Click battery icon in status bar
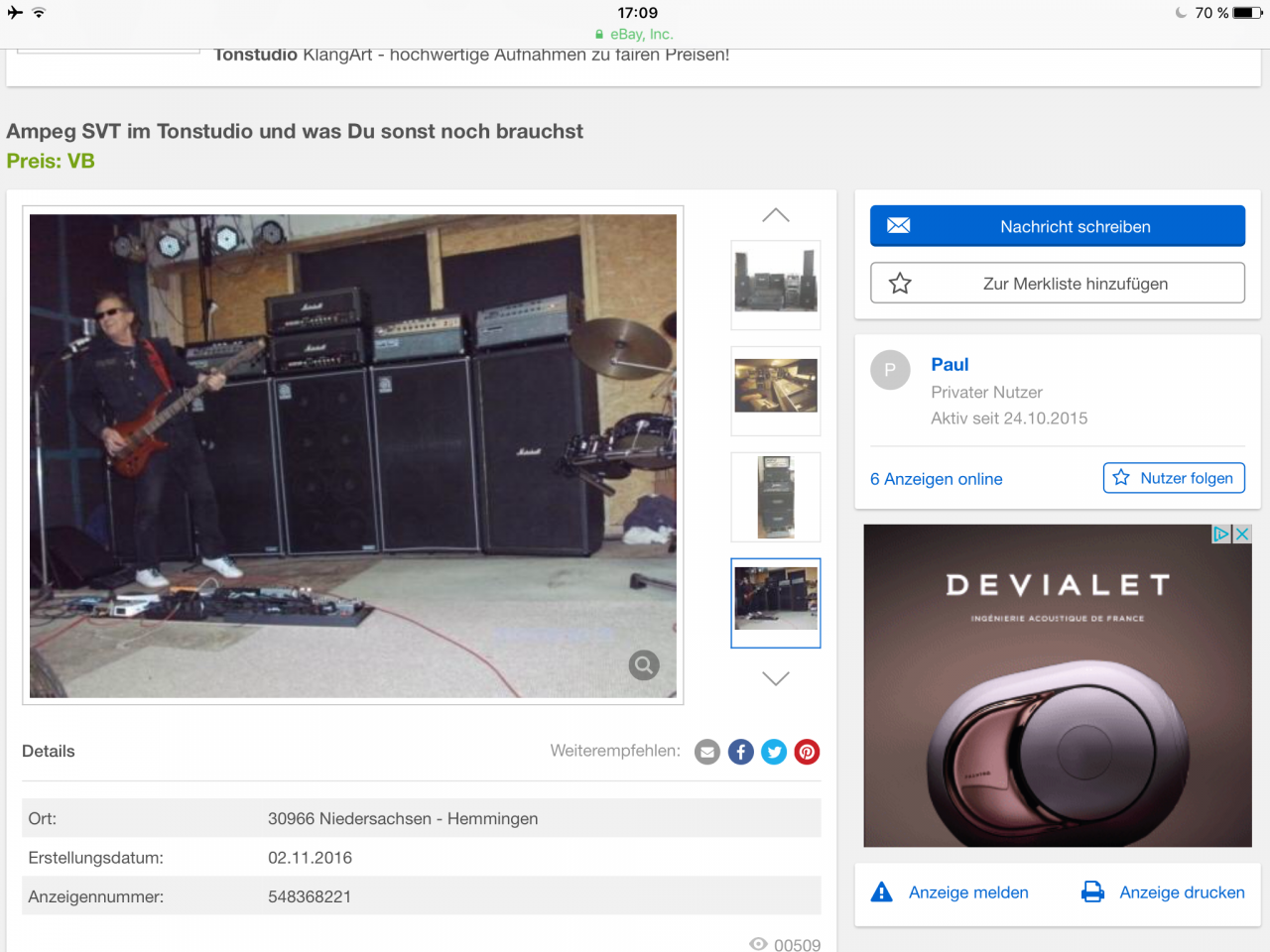 pos(1248,13)
